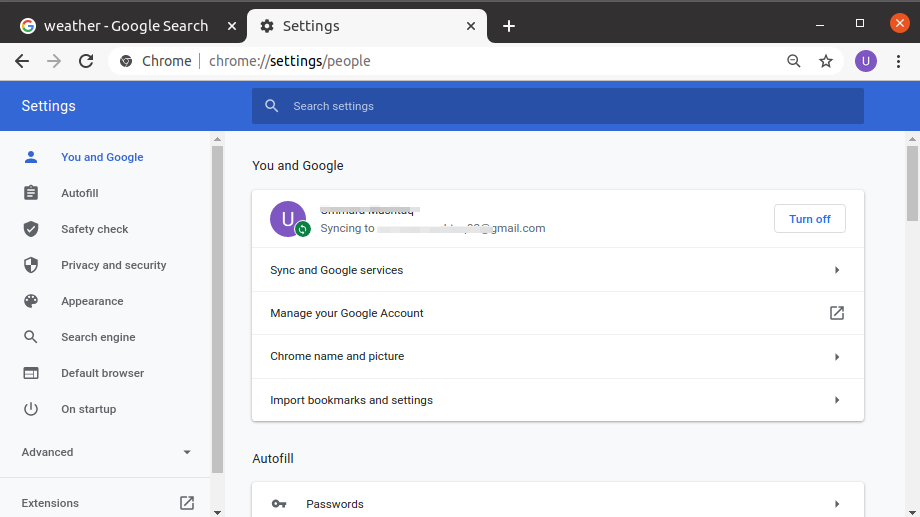The height and width of the screenshot is (517, 920).
Task: Bookmark this page with the star icon
Action: point(826,61)
